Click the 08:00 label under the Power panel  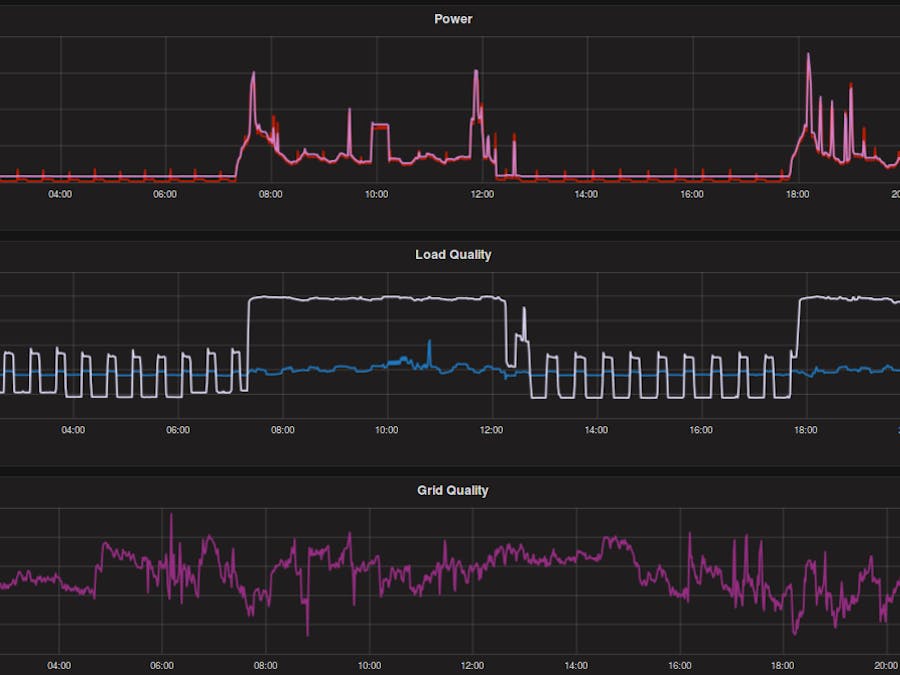pyautogui.click(x=272, y=195)
